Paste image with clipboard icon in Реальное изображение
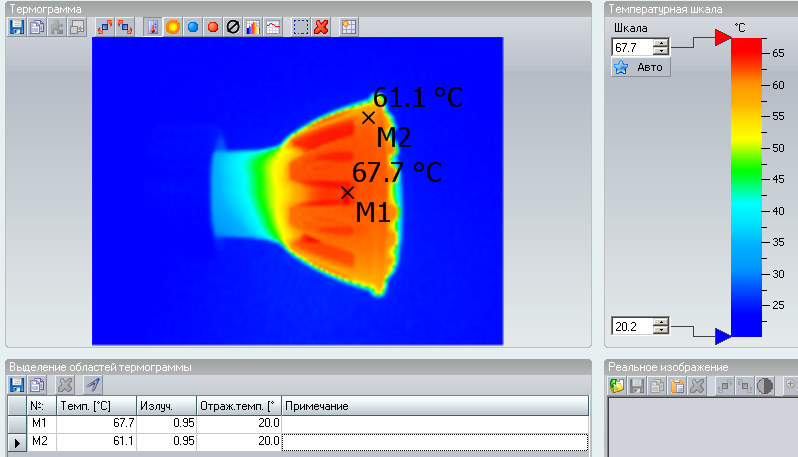This screenshot has width=798, height=457. click(x=677, y=386)
